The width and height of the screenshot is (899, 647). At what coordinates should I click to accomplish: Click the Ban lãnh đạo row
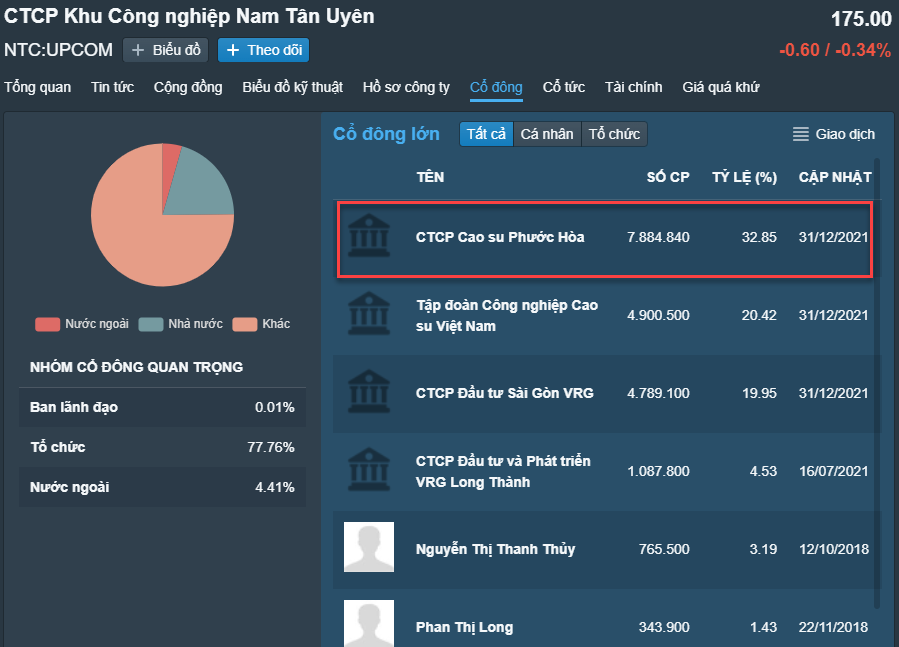pos(162,407)
